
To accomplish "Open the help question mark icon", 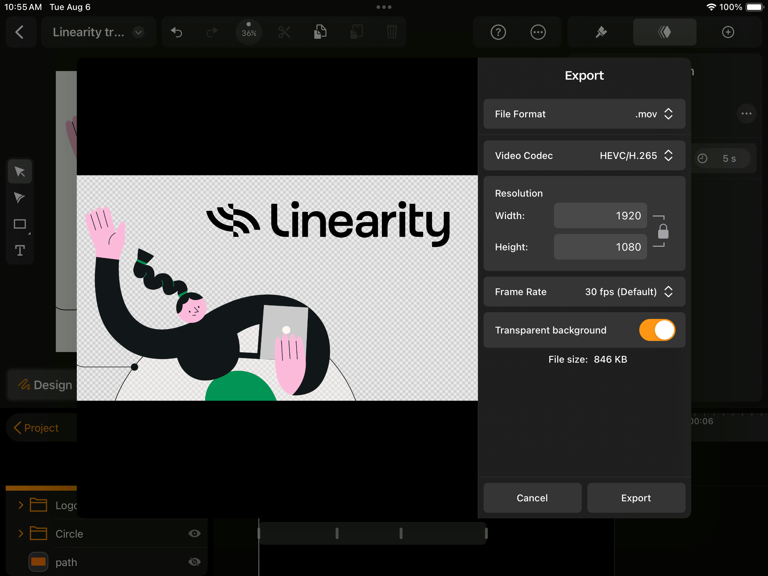I will tap(498, 32).
